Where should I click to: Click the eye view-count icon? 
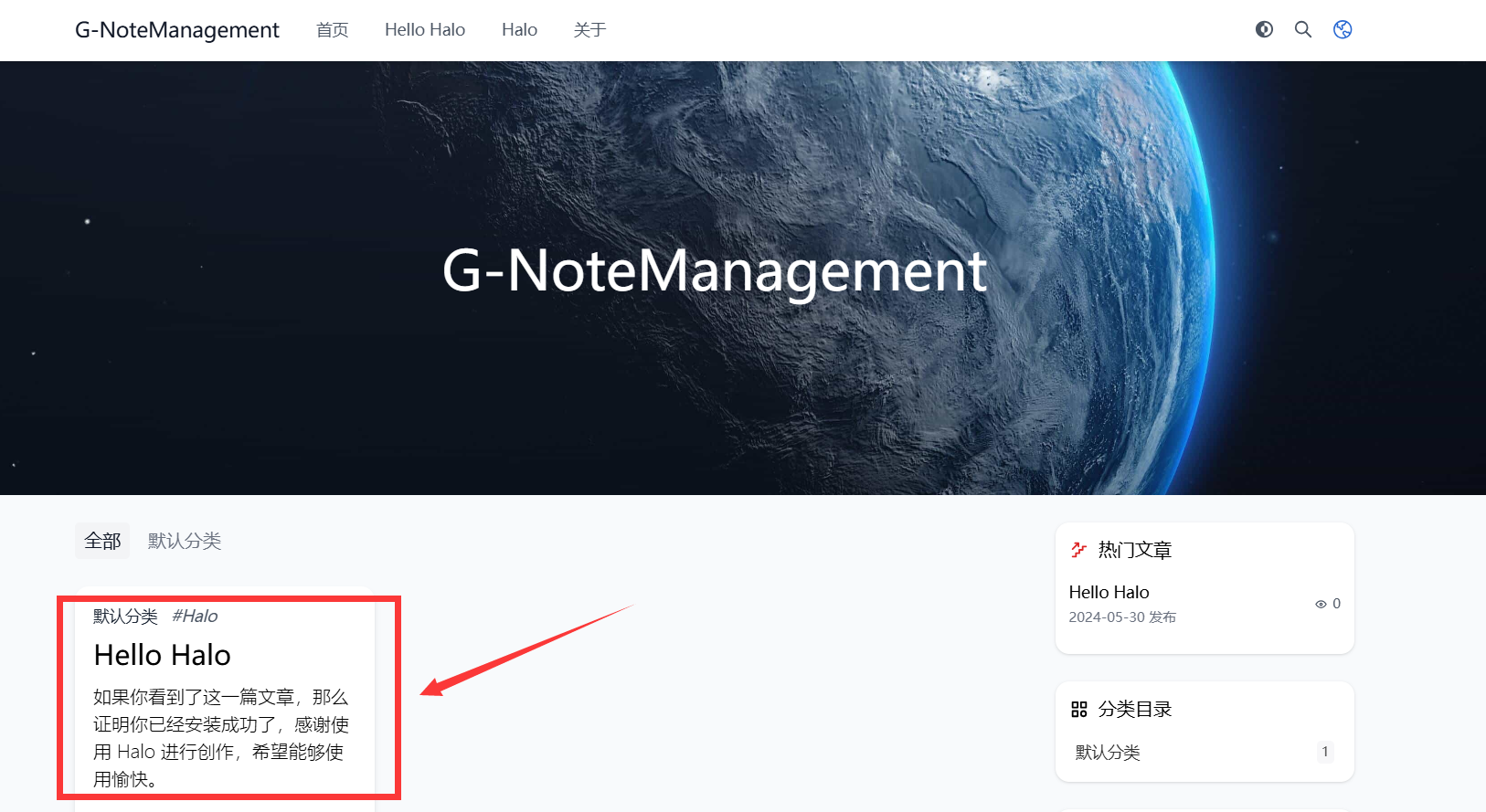coord(1321,604)
